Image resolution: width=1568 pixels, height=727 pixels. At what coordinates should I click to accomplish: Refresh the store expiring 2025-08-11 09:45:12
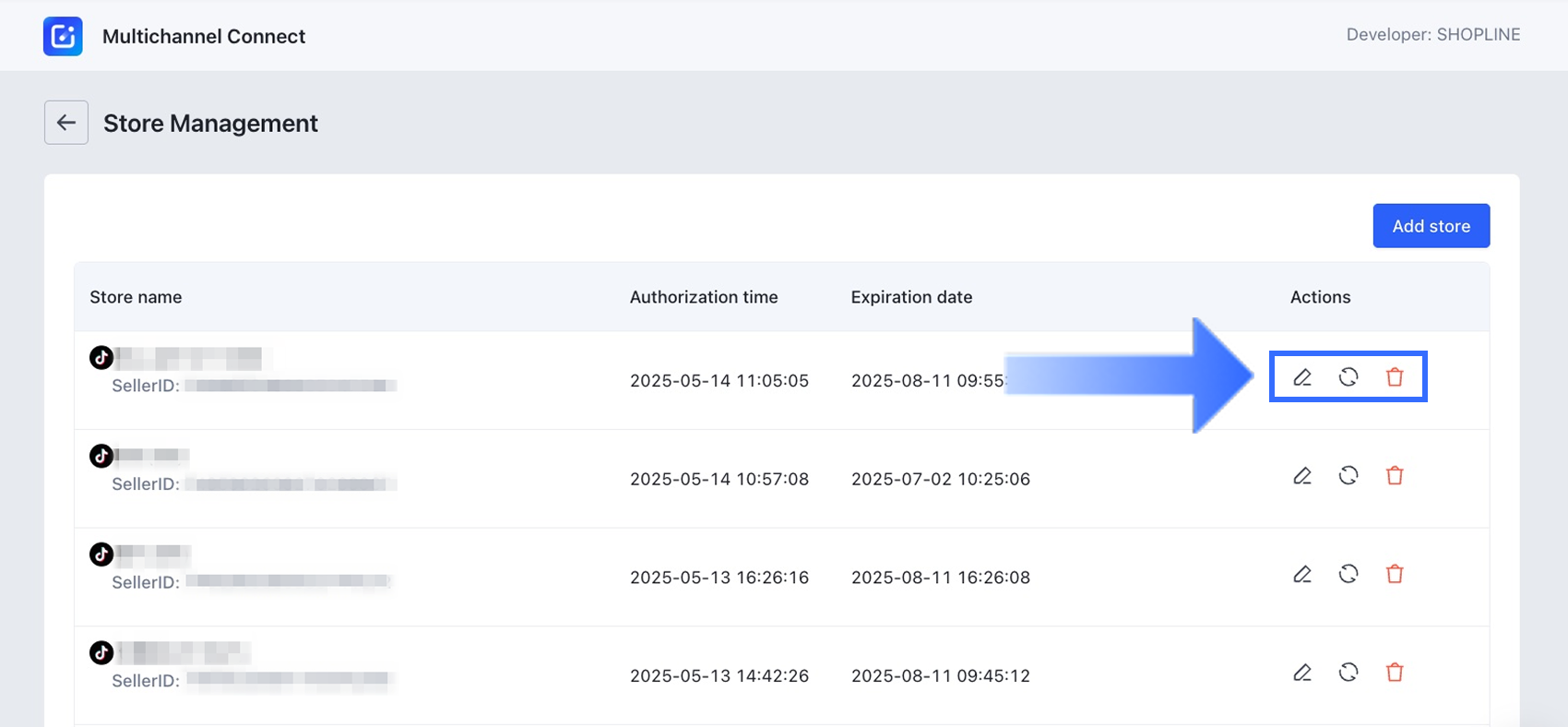(x=1348, y=673)
